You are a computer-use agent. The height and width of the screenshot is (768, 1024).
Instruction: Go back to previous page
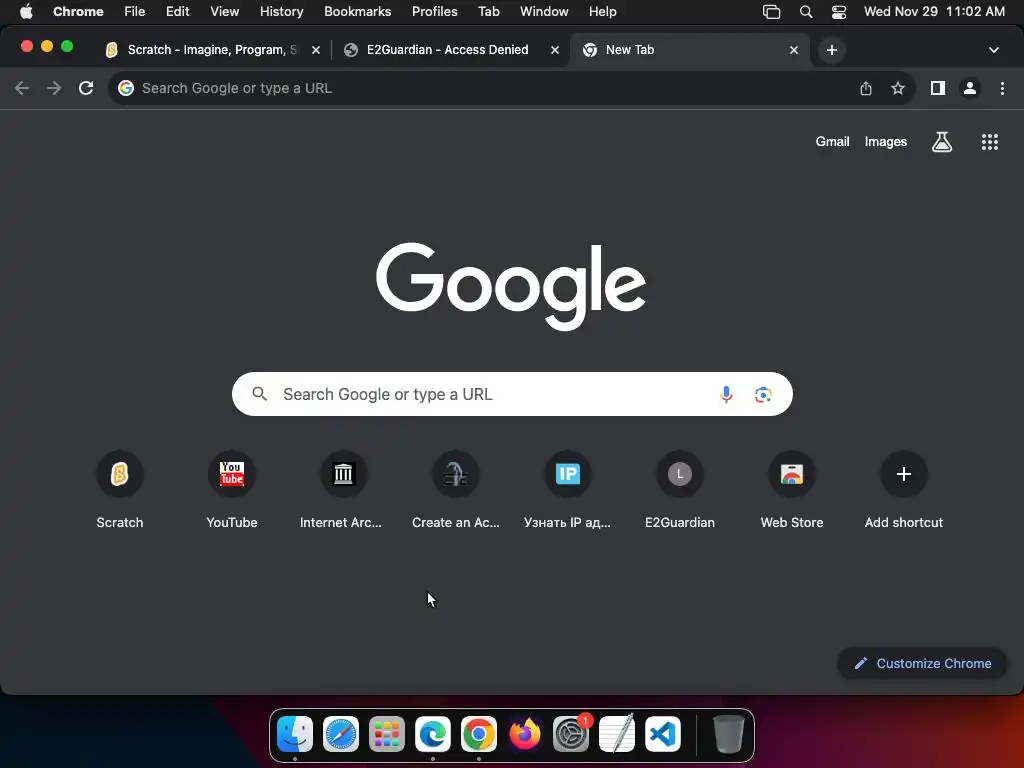[22, 88]
